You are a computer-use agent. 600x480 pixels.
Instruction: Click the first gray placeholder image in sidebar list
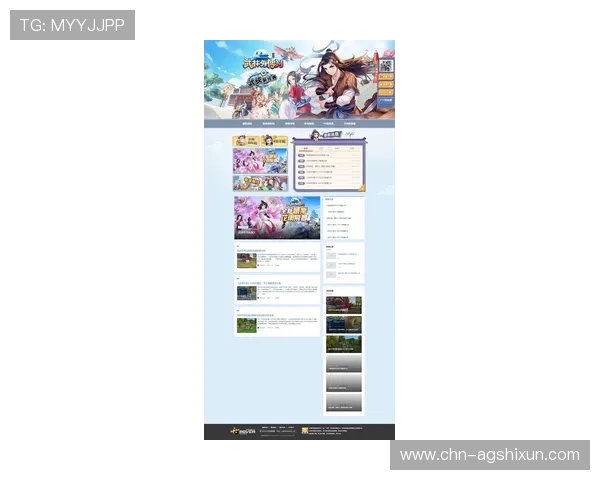point(331,255)
